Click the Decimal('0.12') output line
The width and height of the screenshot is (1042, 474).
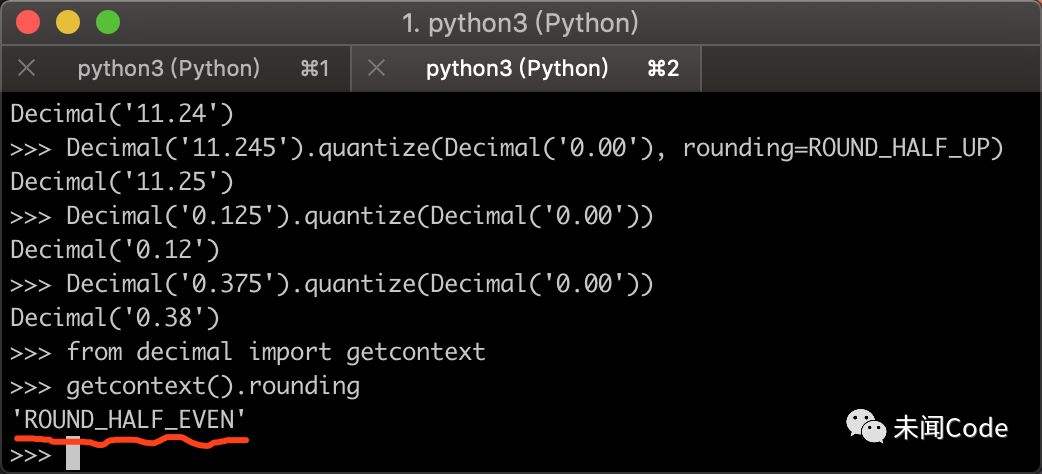tap(115, 250)
